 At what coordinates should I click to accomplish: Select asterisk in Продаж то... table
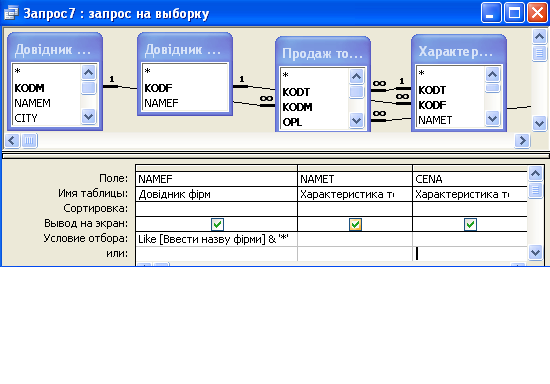pyautogui.click(x=286, y=76)
